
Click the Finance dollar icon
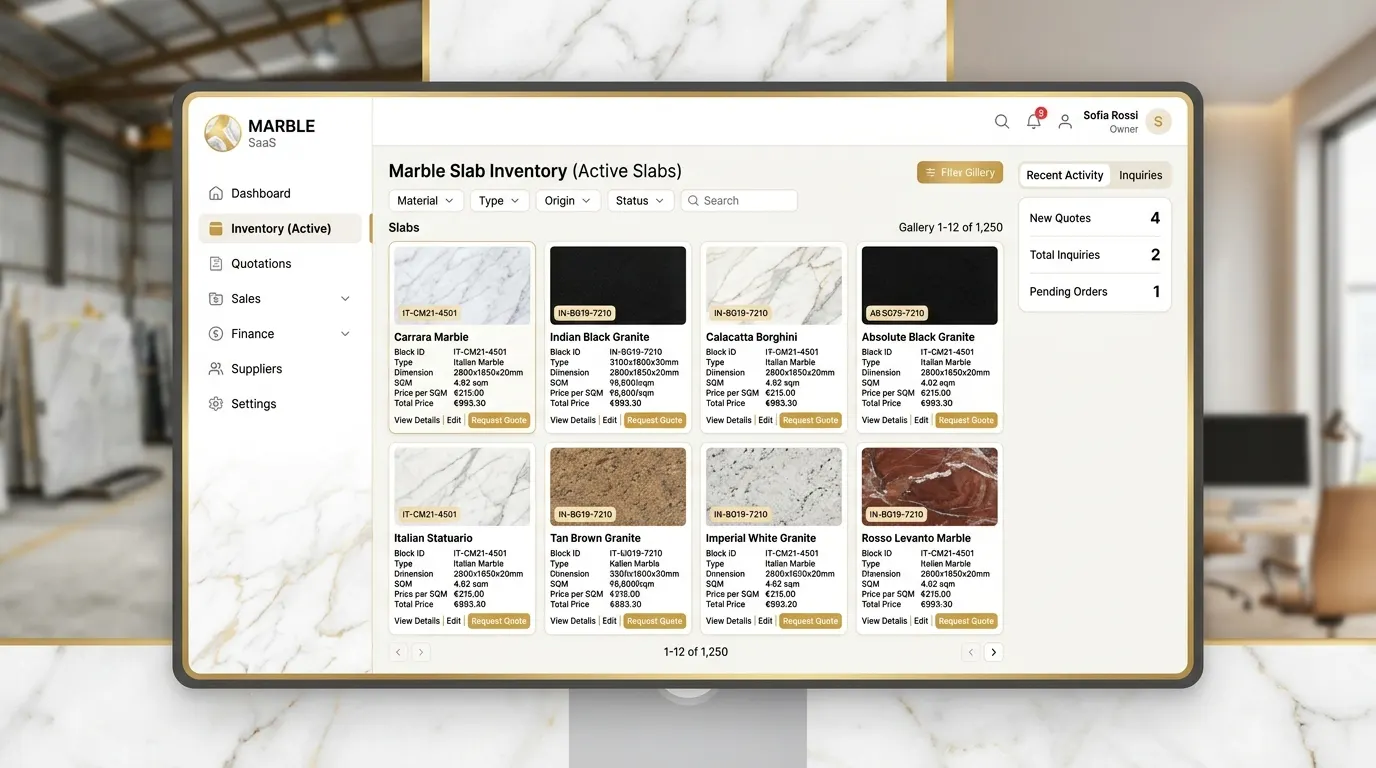[215, 334]
